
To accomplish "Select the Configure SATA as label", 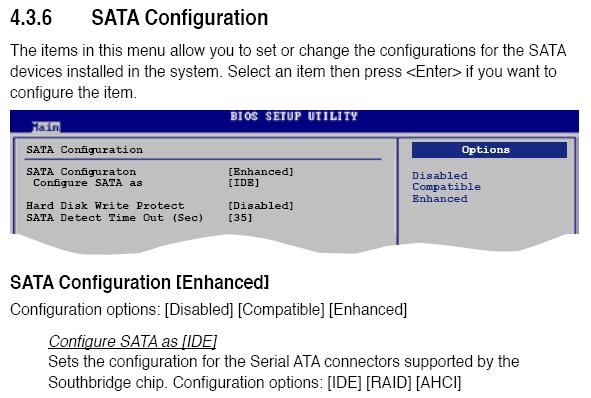I will pyautogui.click(x=88, y=183).
